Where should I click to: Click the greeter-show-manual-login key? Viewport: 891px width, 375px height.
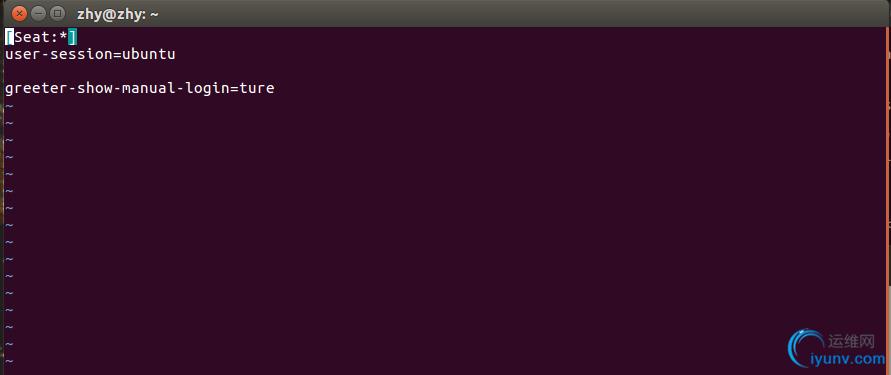(x=117, y=89)
